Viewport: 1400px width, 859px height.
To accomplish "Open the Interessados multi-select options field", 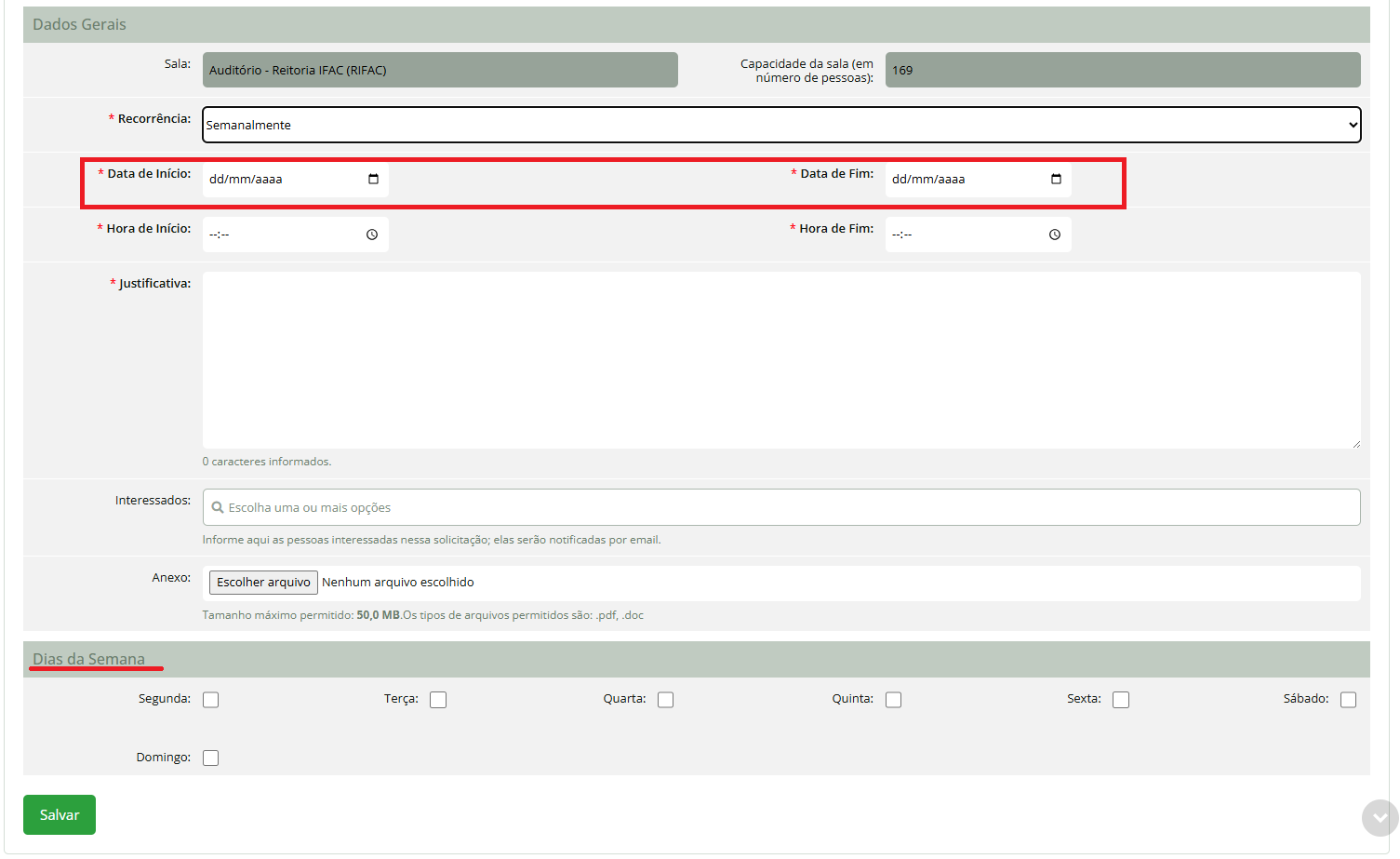I will (781, 507).
